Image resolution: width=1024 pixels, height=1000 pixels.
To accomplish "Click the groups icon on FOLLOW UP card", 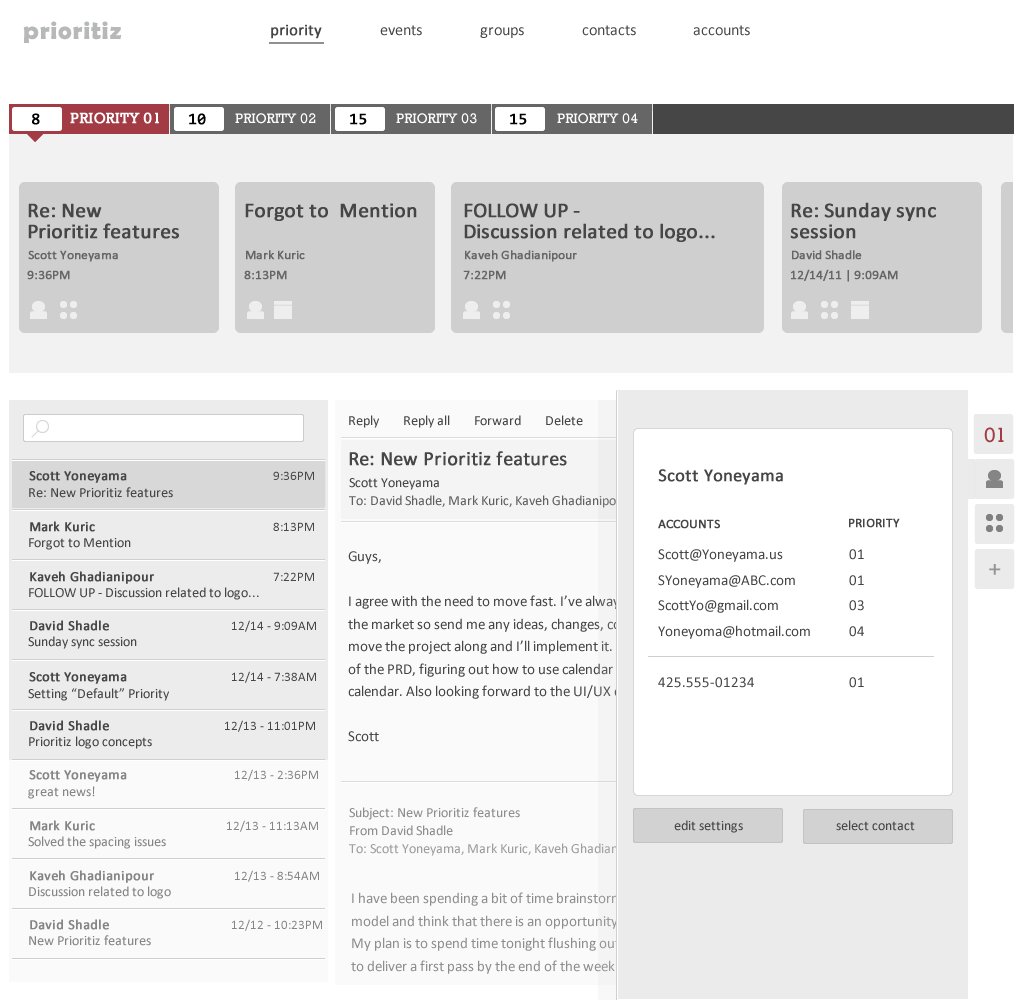I will coord(502,310).
